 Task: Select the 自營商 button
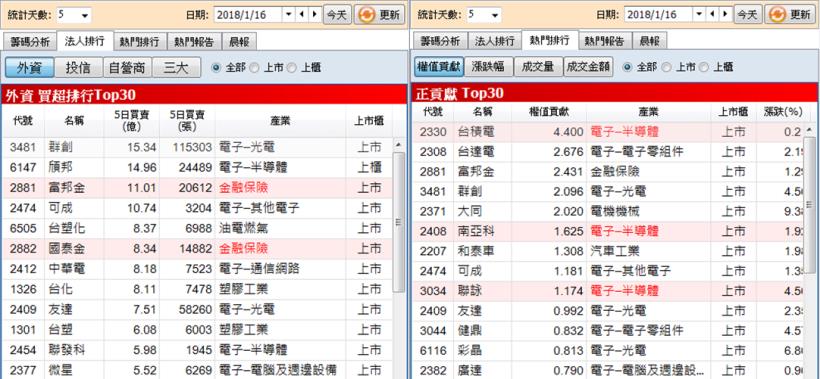pyautogui.click(x=128, y=67)
